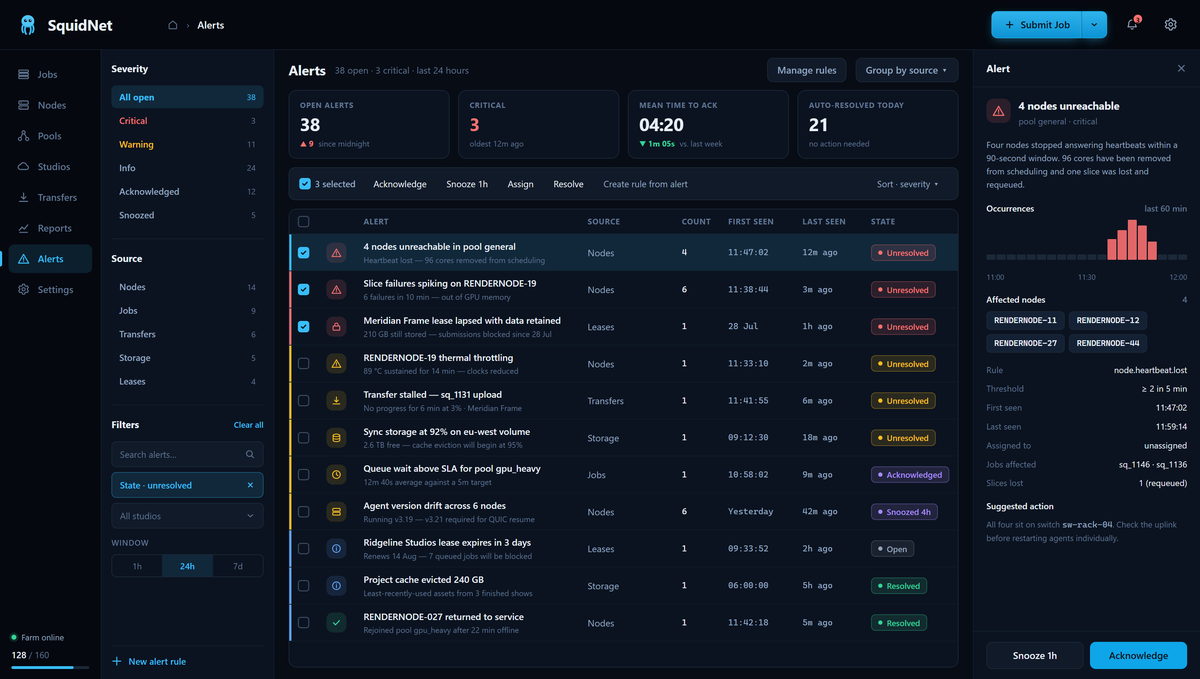
Task: Click the warning icon of RENDERNODE-19 thermal throttling row
Action: pyautogui.click(x=336, y=364)
